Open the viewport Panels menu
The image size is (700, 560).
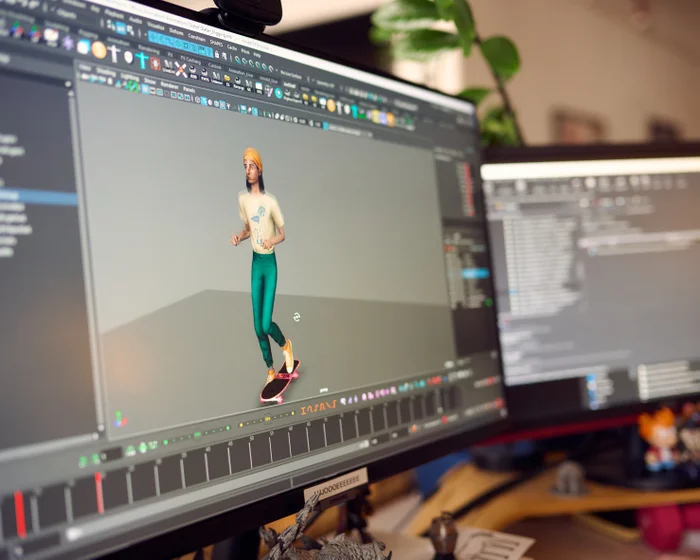click(189, 90)
